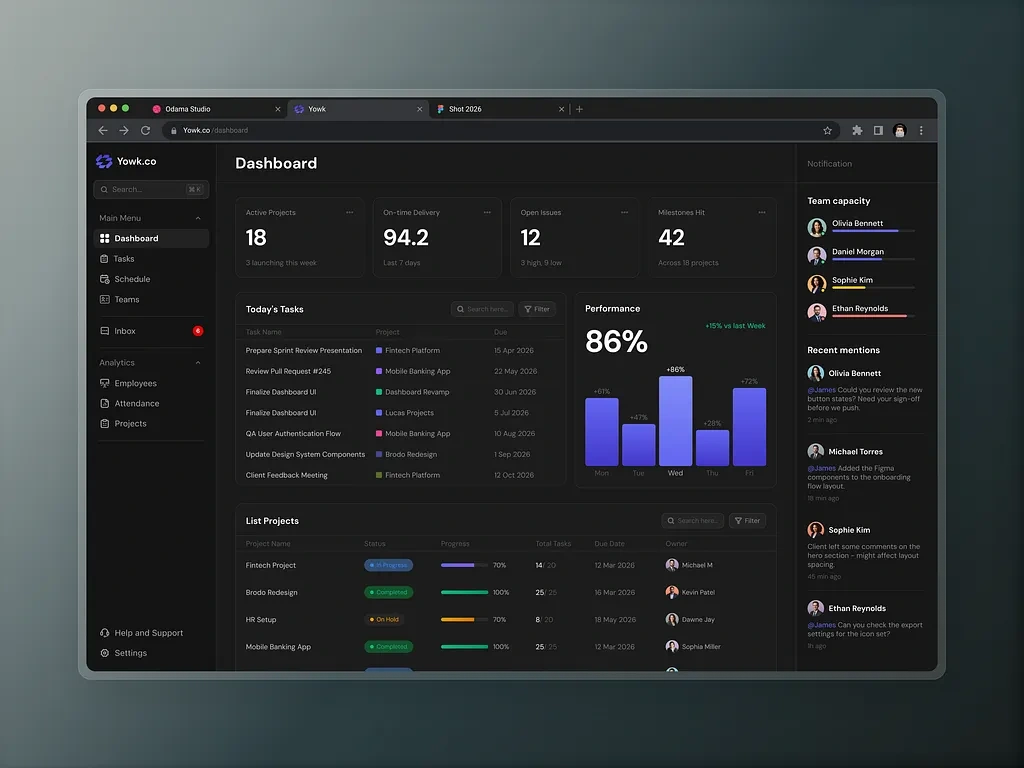Click Daniel Morgan's avatar in Team capacity

click(816, 255)
